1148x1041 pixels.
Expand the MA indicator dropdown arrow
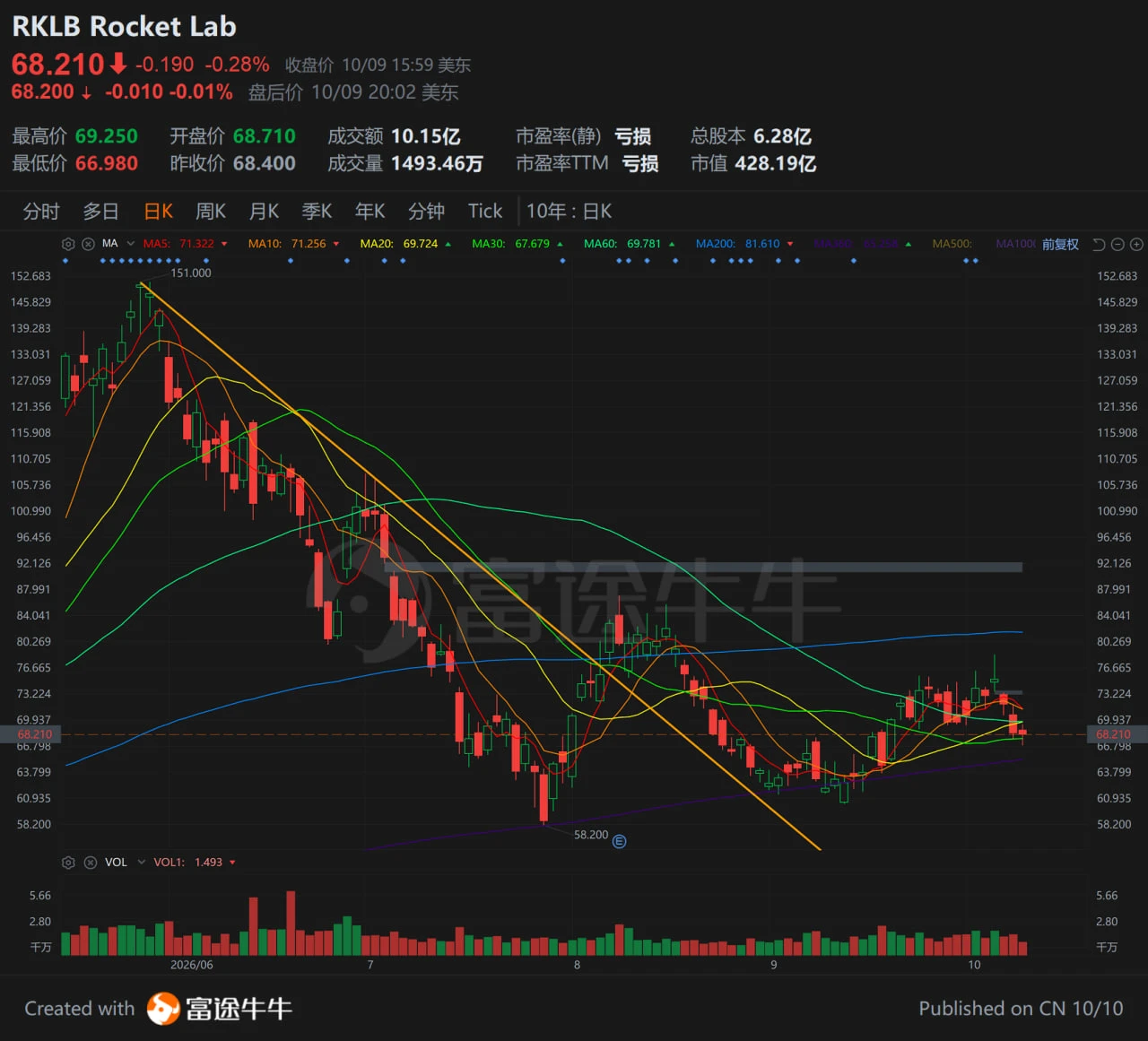click(131, 244)
